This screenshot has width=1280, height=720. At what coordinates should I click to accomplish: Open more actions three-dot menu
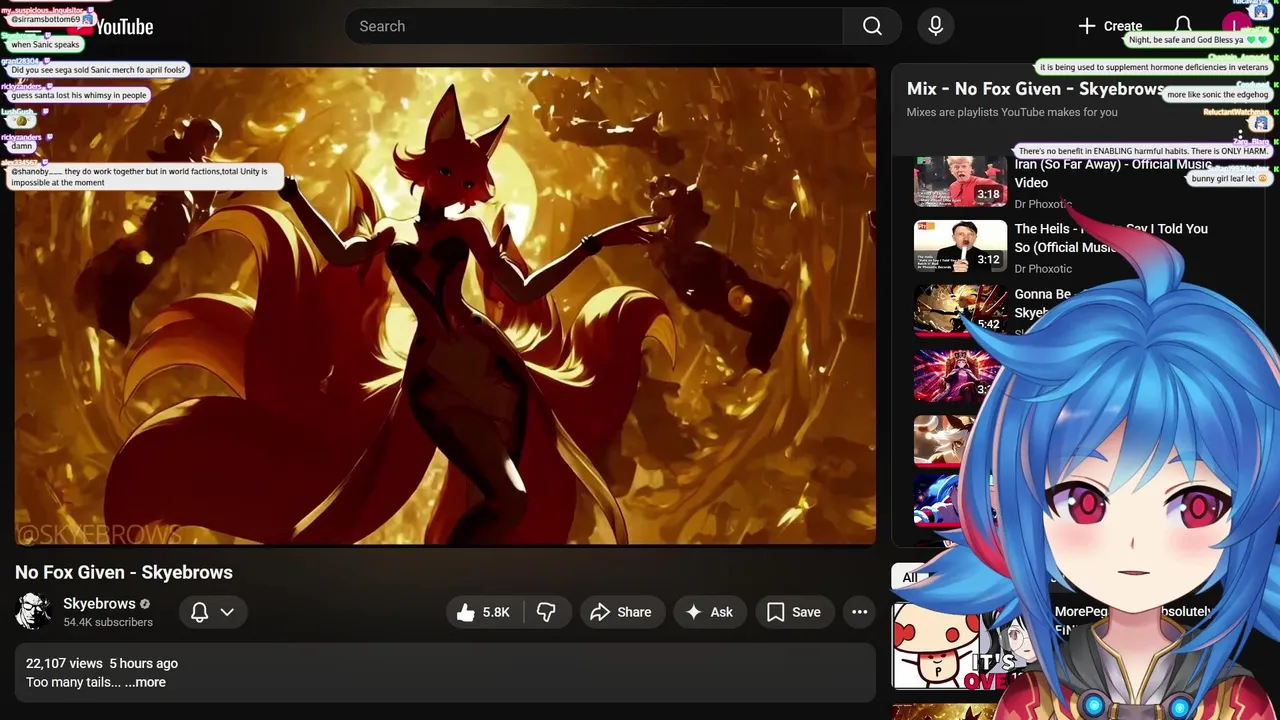859,612
